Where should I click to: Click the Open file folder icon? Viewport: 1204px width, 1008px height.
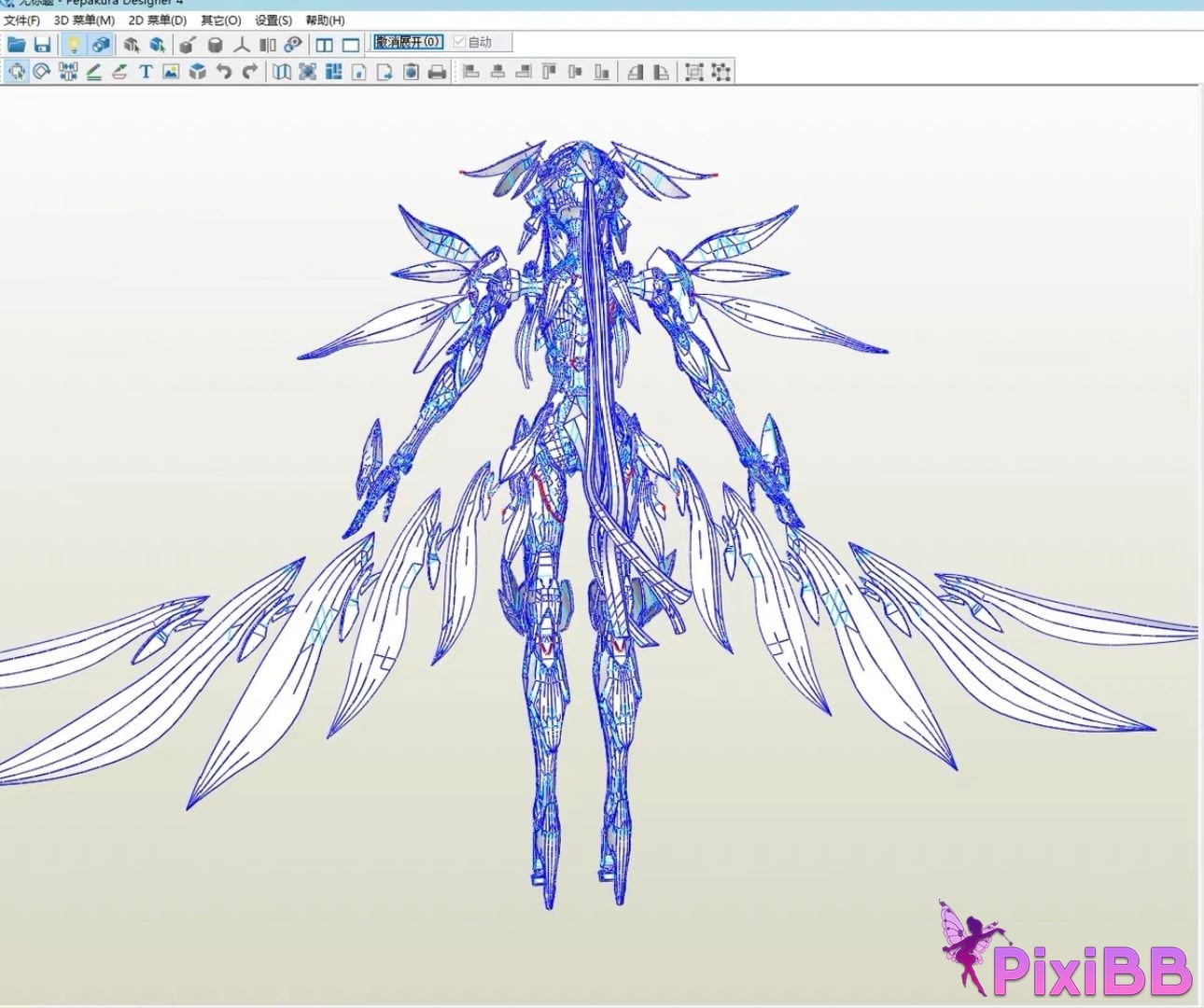(16, 44)
